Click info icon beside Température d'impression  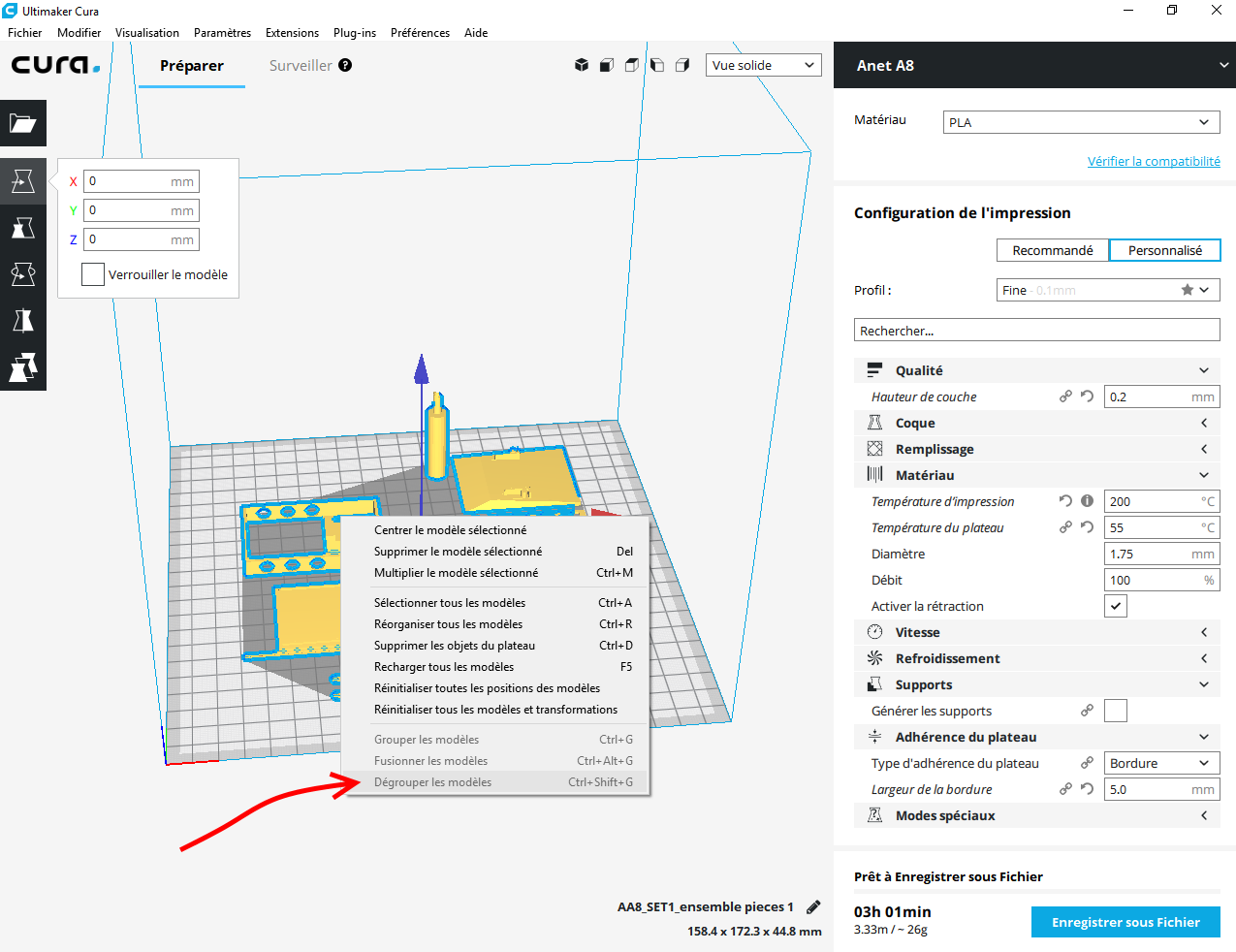(1087, 501)
